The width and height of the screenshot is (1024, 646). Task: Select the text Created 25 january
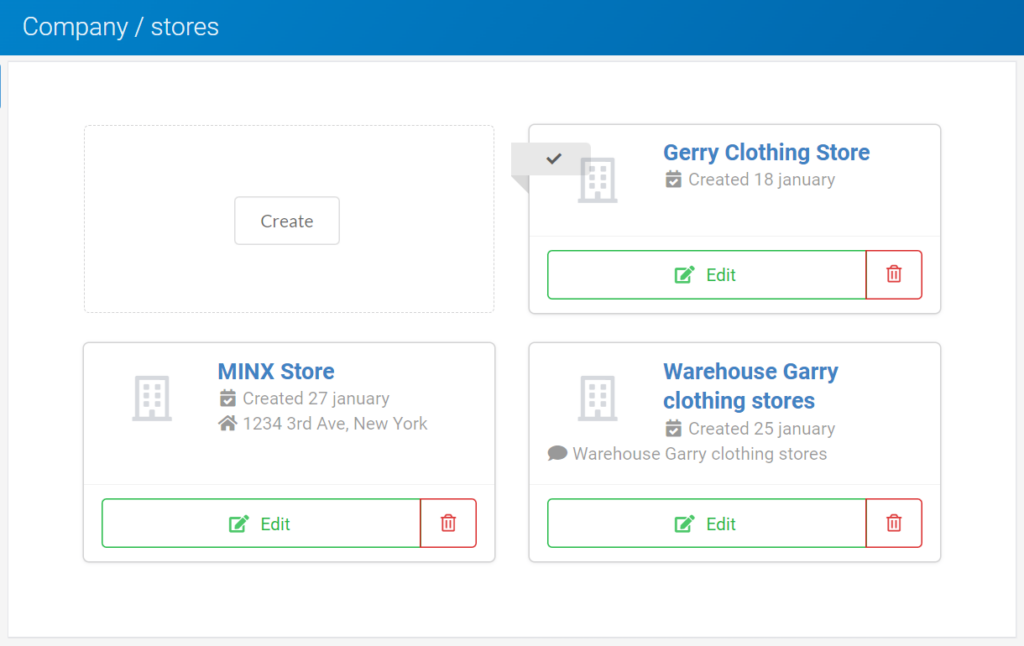coord(761,428)
